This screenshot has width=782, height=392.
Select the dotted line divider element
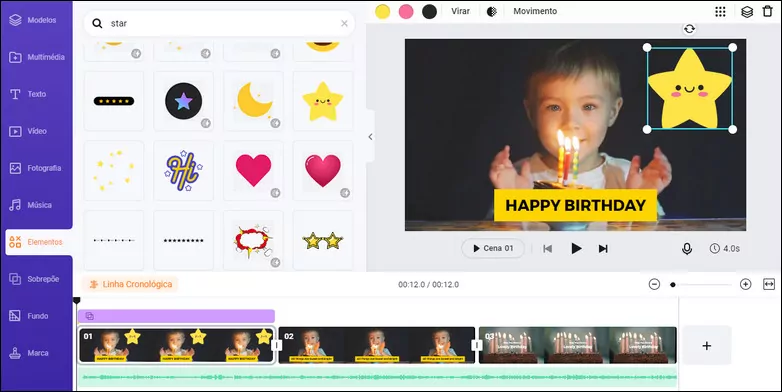pyautogui.click(x=114, y=240)
